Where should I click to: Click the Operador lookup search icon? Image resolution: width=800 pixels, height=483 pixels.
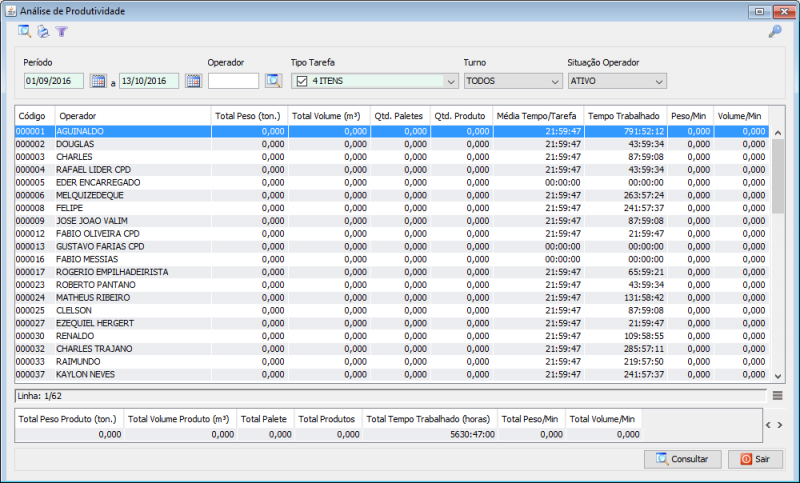click(273, 81)
